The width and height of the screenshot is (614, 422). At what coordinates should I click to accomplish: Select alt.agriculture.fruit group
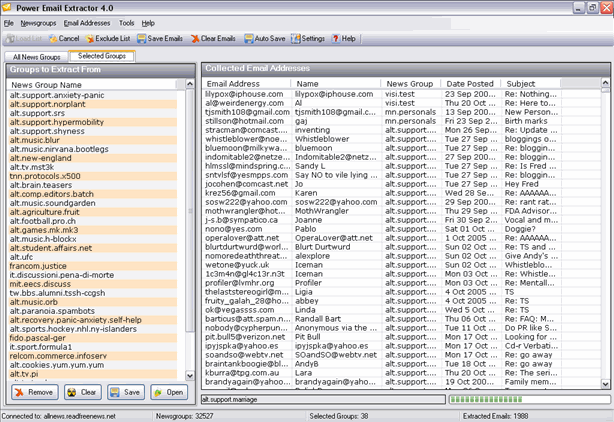pyautogui.click(x=92, y=212)
